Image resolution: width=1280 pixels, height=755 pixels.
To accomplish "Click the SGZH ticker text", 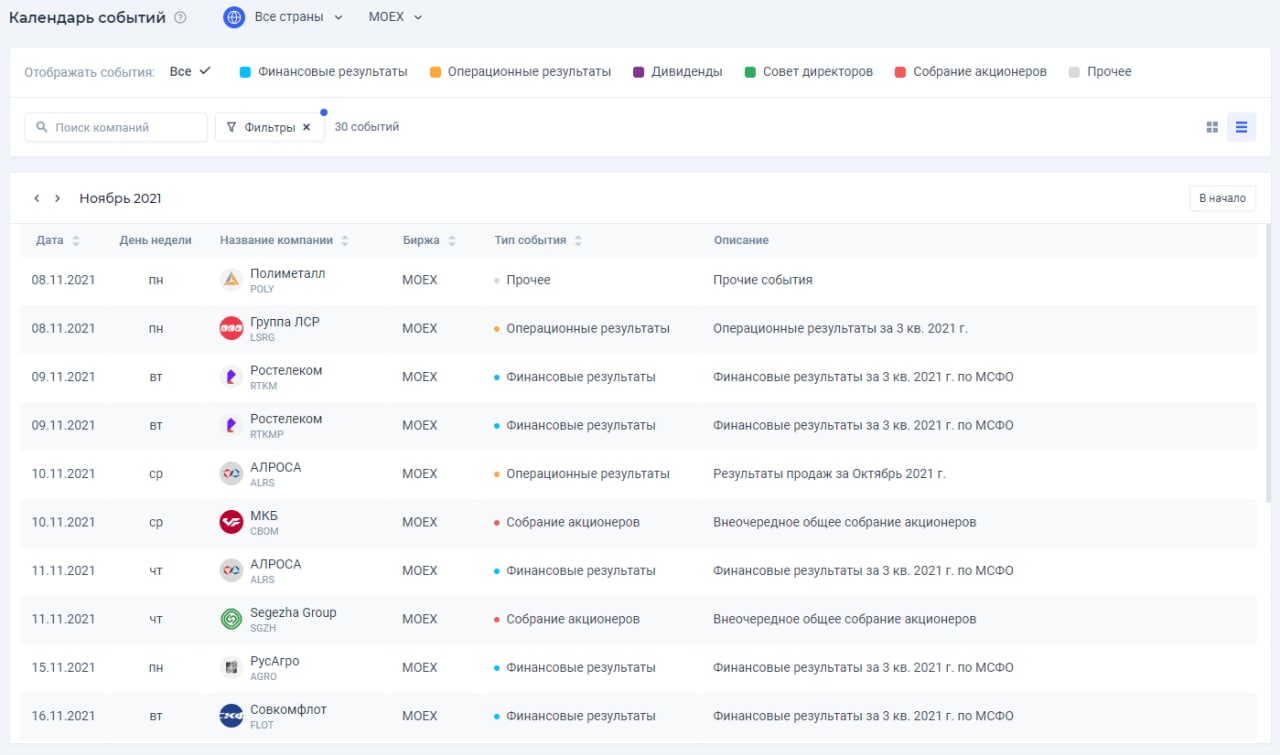I will [x=263, y=628].
